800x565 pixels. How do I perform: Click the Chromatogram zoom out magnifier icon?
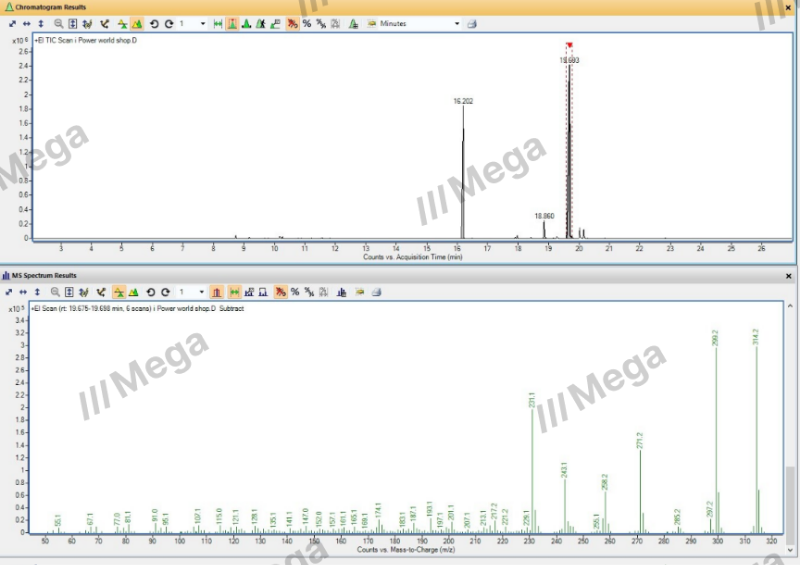tap(58, 23)
